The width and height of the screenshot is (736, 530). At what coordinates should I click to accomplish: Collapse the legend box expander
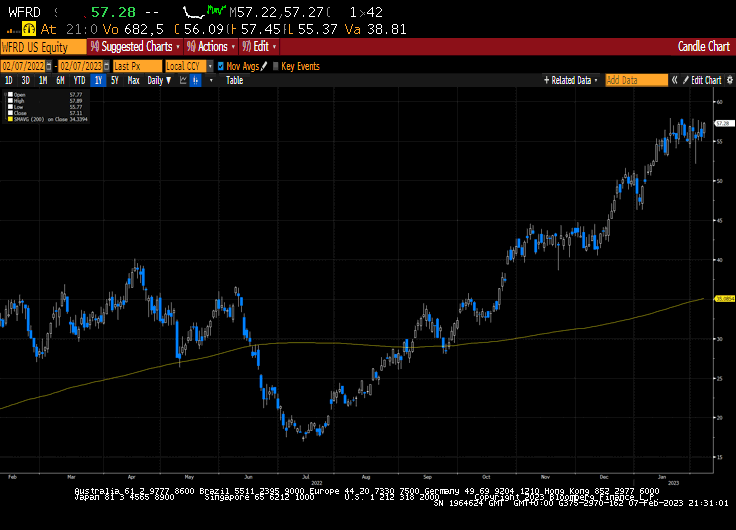point(5,94)
